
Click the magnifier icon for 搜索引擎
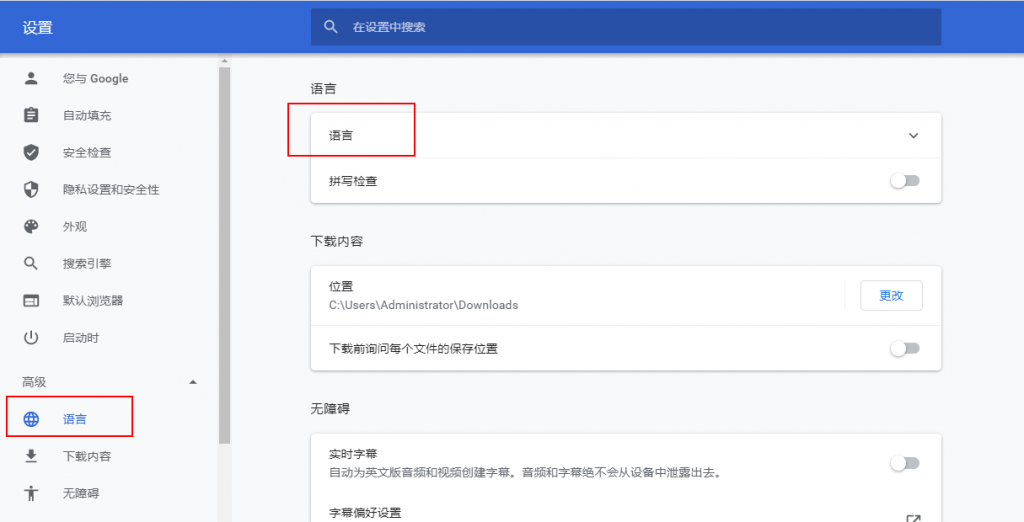[x=31, y=263]
